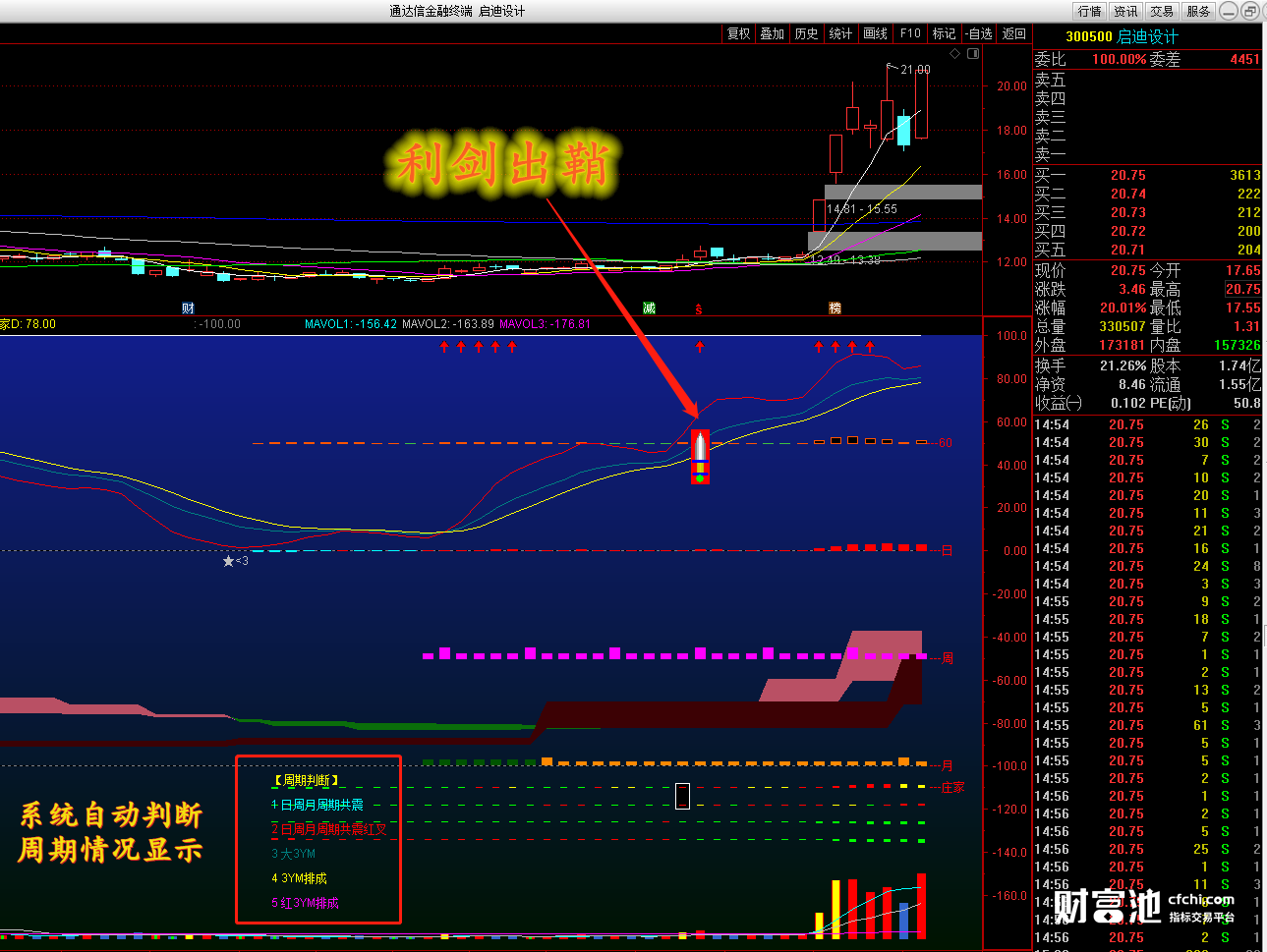Toggle the side panel icon near the diamond

pos(973,54)
